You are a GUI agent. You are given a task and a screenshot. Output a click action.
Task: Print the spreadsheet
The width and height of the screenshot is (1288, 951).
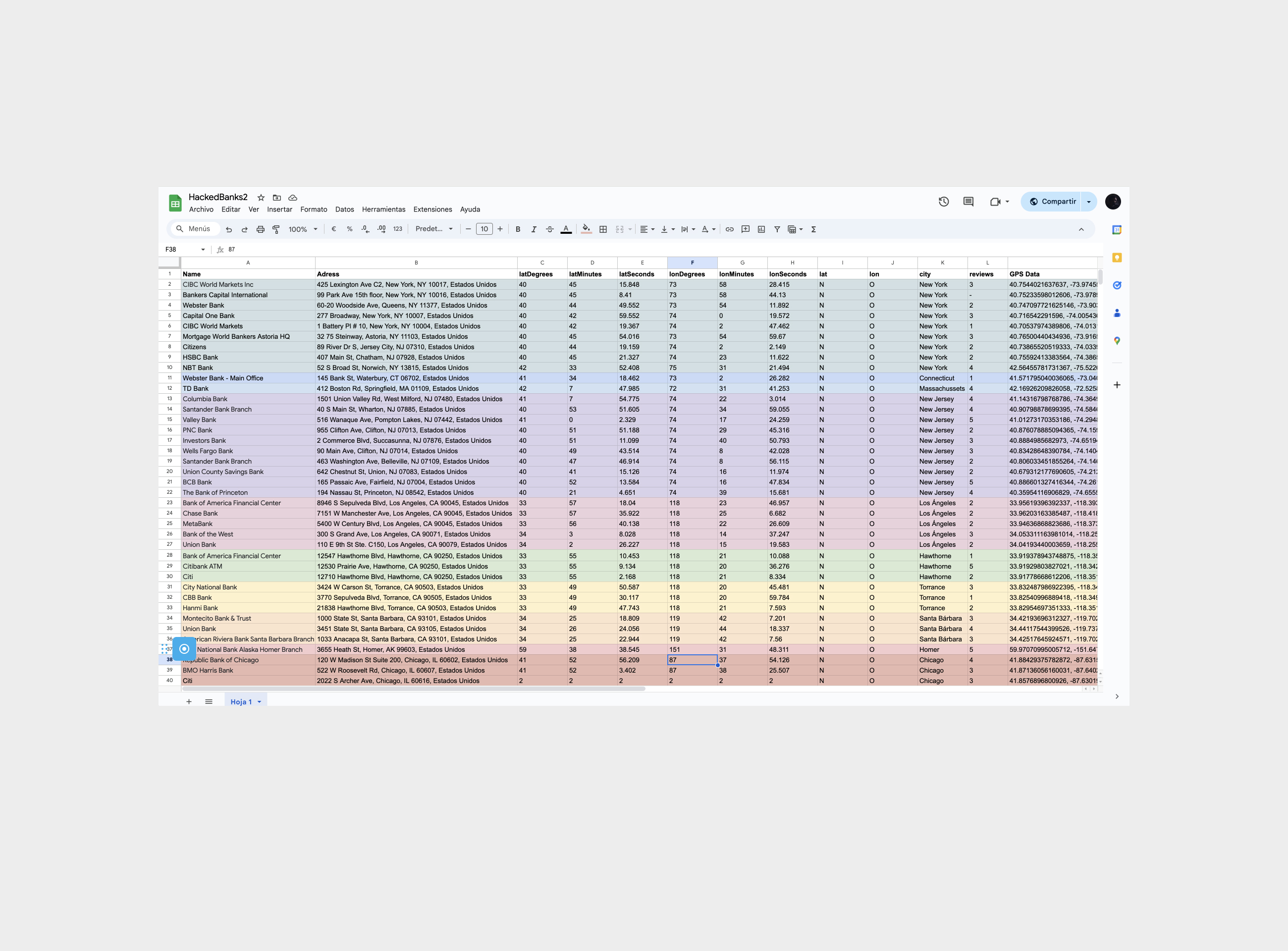260,229
